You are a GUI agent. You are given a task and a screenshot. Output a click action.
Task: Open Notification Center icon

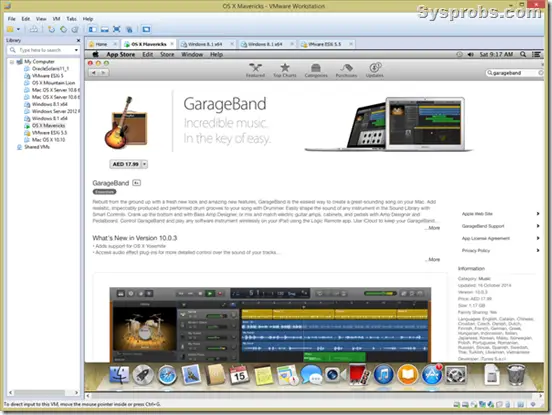coord(536,54)
